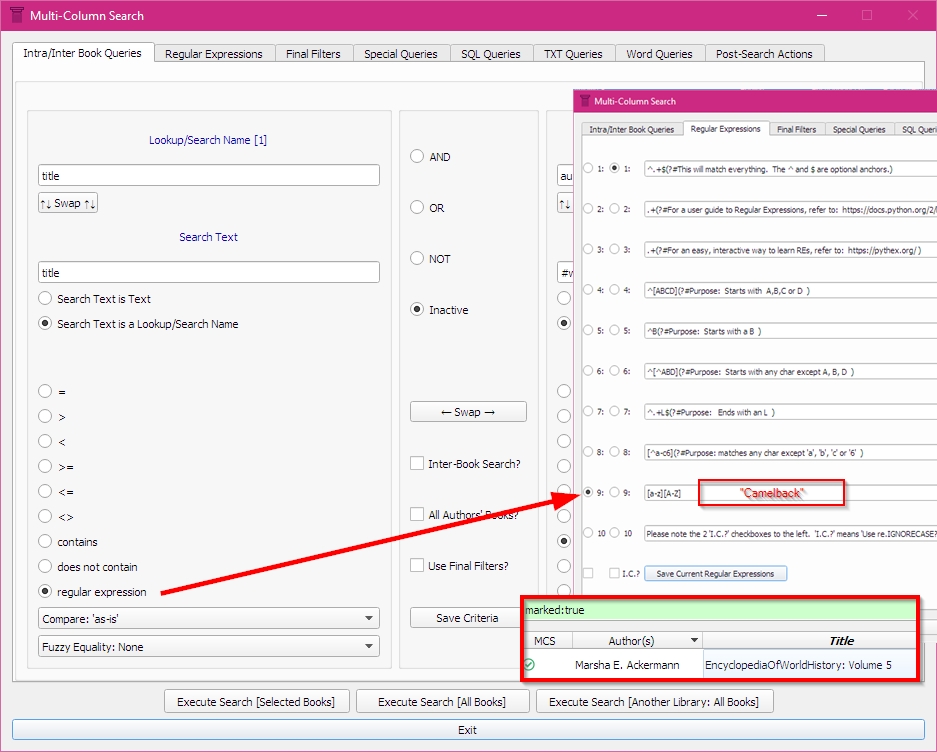Open the Post-Search Actions tab
This screenshot has height=752, width=937.
tap(764, 54)
